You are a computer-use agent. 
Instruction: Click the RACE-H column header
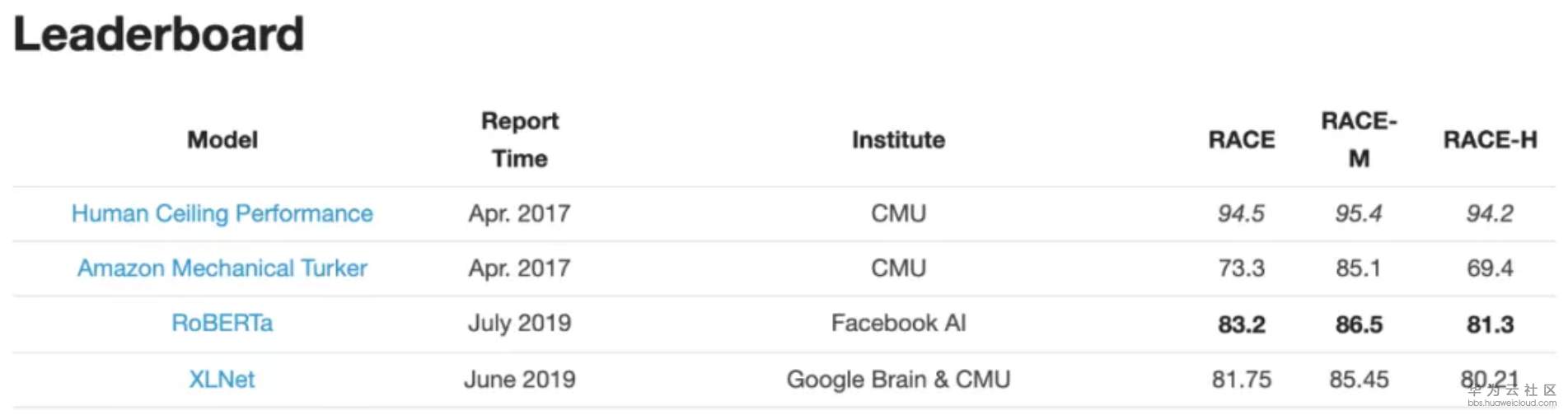pos(1490,140)
